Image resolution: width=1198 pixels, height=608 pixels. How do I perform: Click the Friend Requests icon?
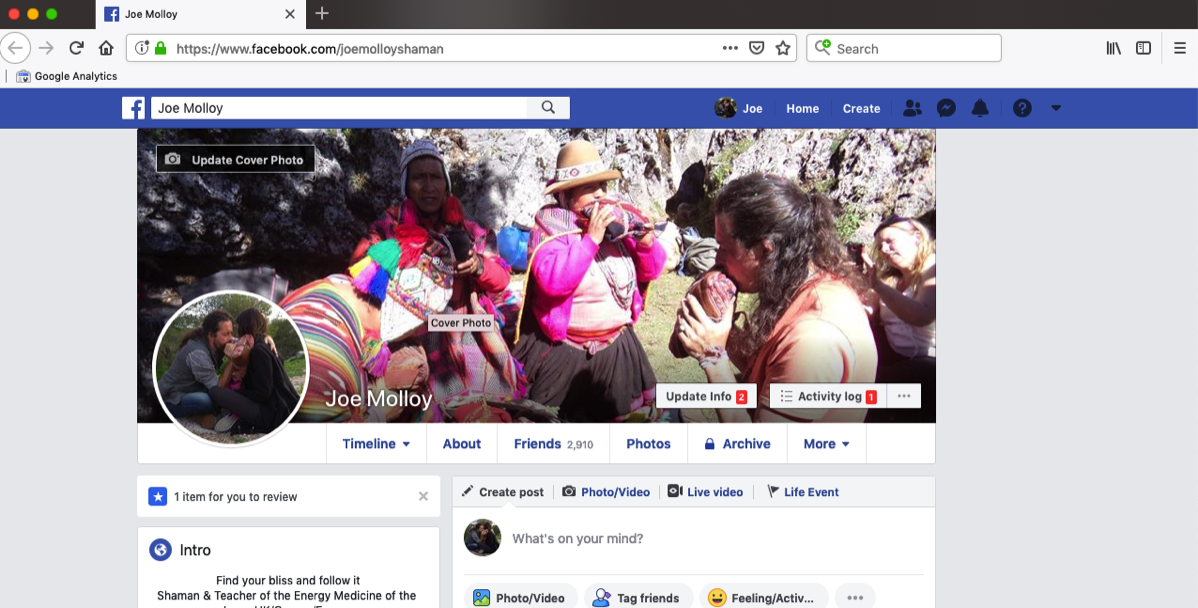[912, 108]
